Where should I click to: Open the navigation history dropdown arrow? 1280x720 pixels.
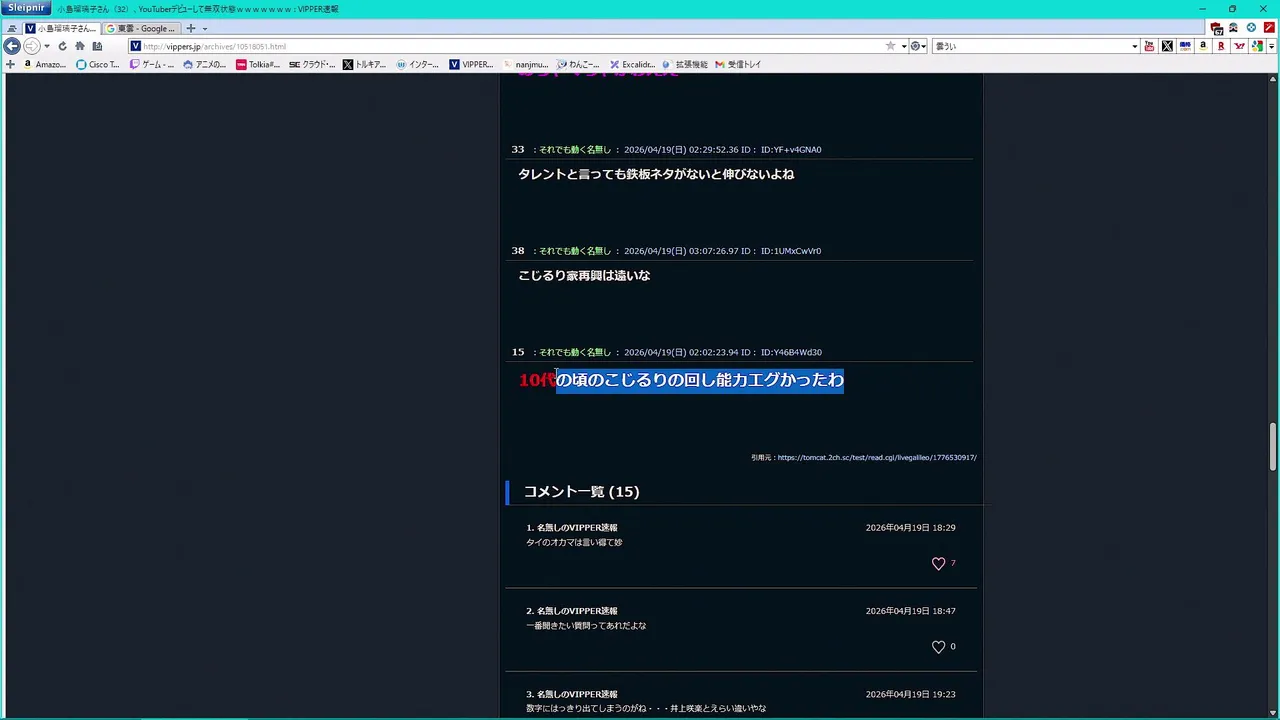[47, 46]
